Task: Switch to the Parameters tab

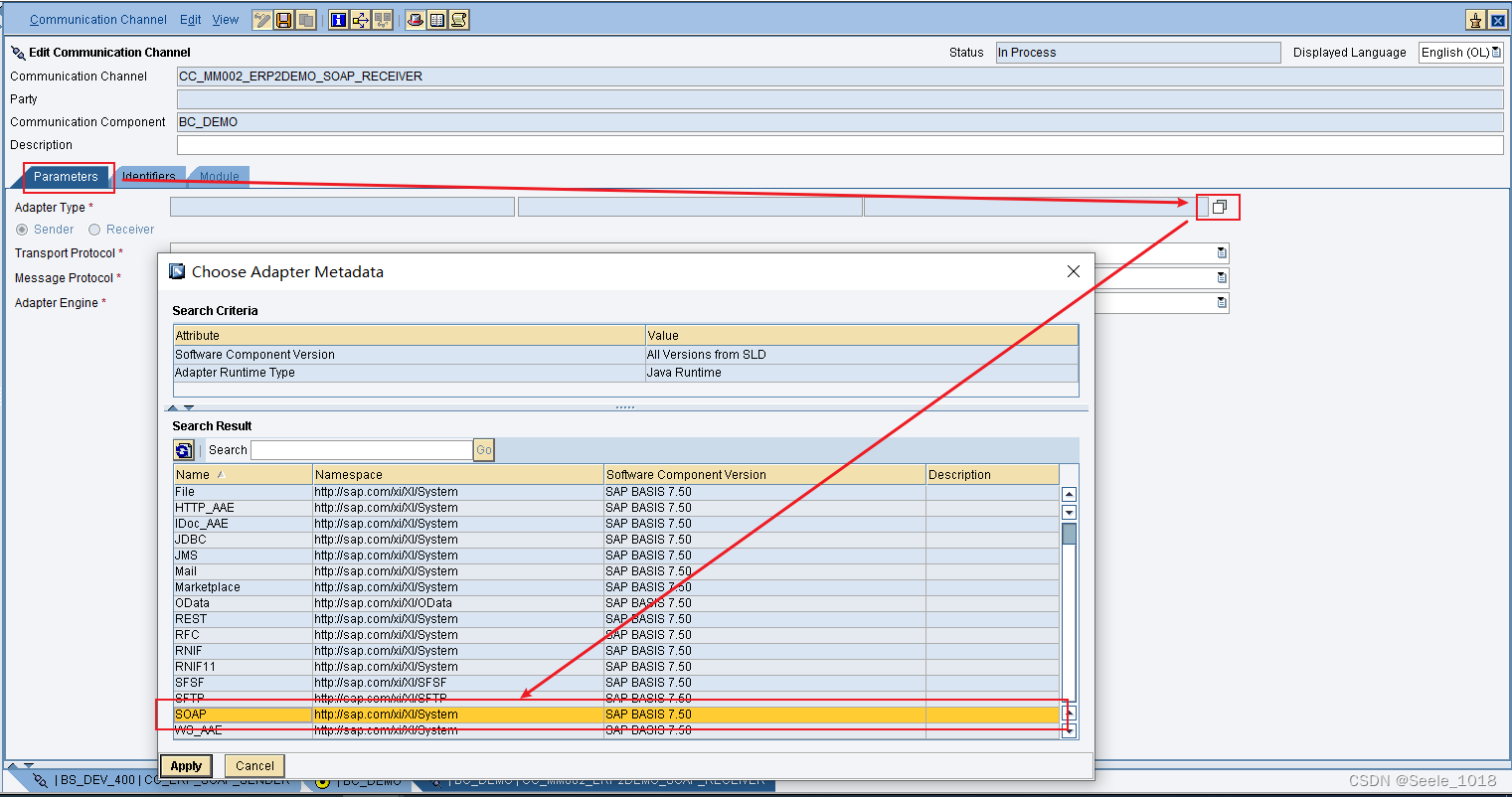Action: click(66, 177)
